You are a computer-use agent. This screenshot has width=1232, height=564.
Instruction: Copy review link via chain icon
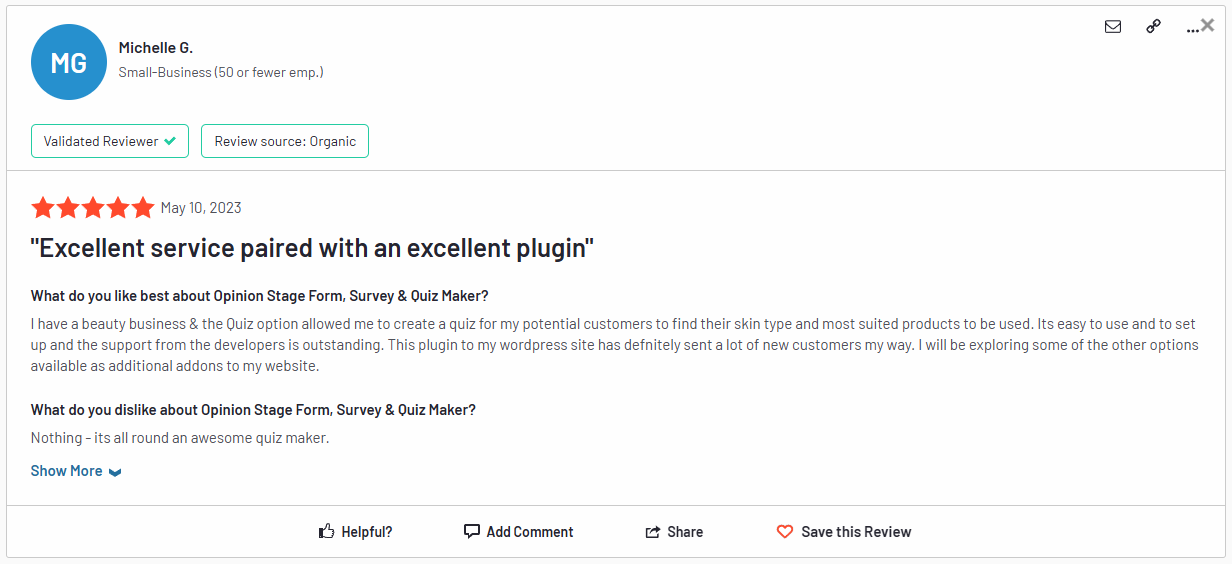1153,27
